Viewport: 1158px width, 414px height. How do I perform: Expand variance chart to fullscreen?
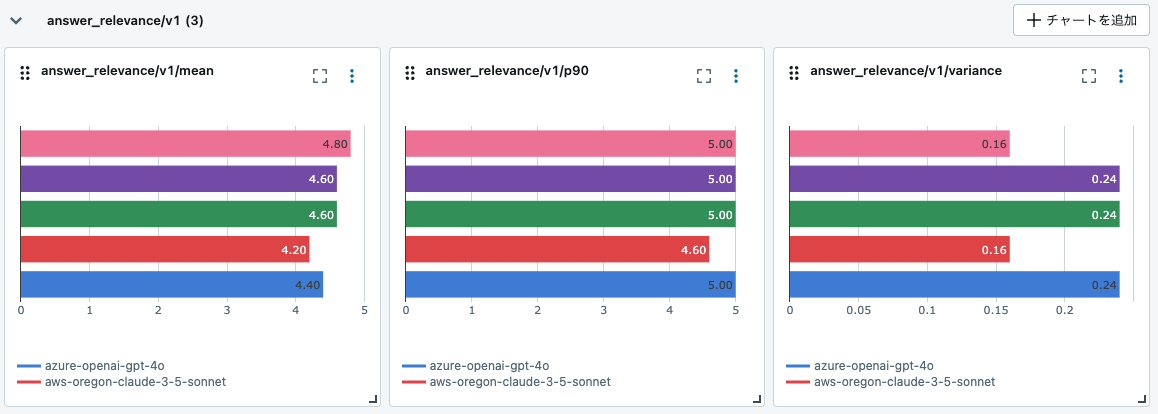(x=1089, y=76)
